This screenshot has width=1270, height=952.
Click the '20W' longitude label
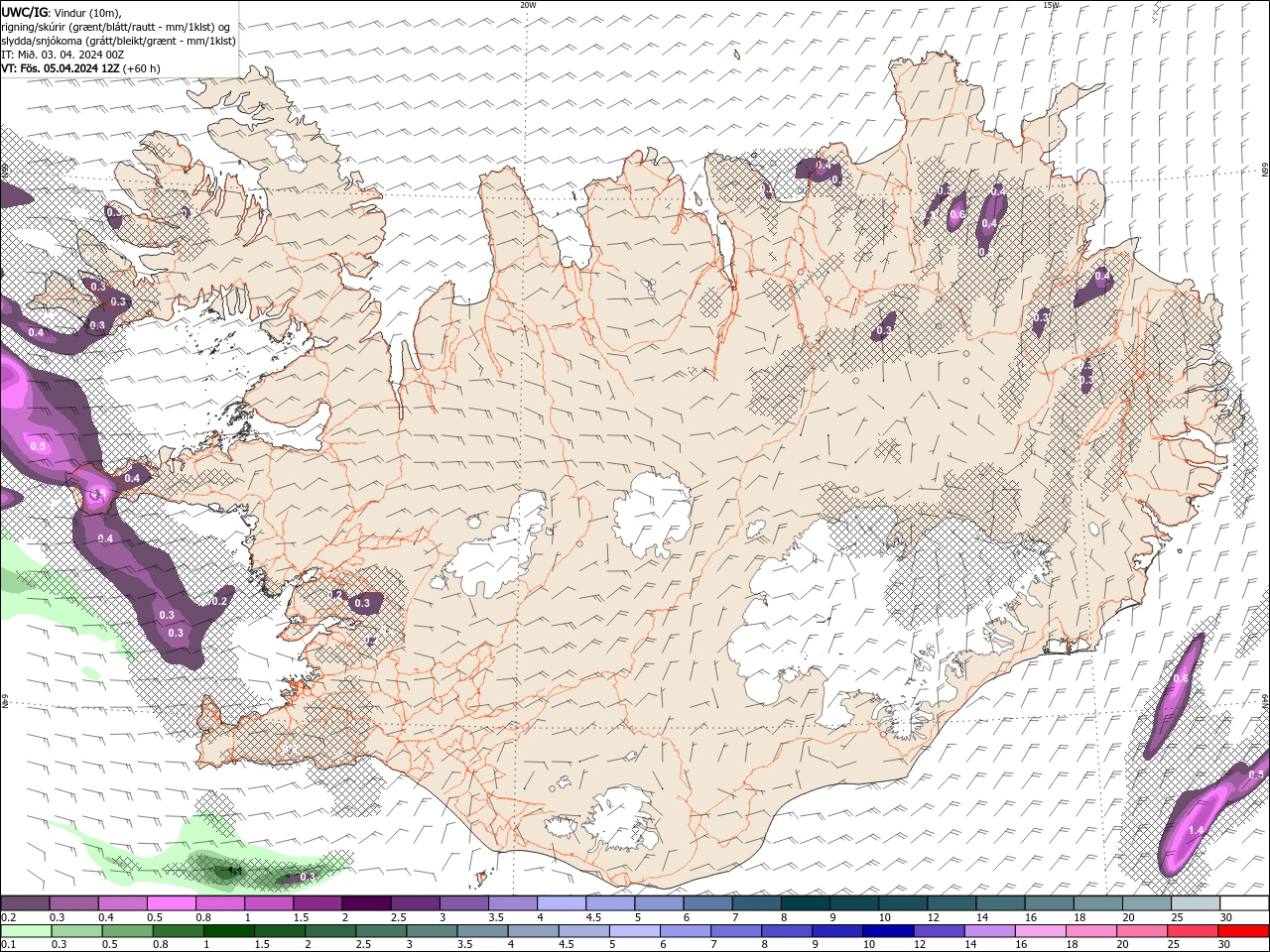pos(528,5)
